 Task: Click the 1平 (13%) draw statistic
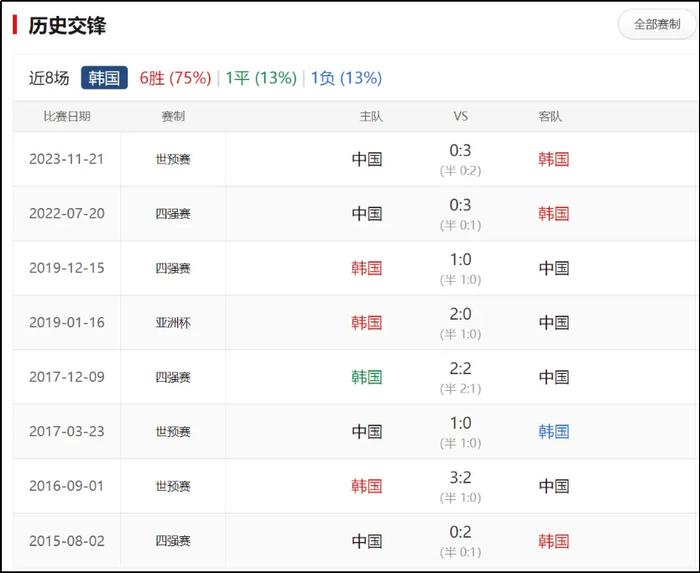261,78
